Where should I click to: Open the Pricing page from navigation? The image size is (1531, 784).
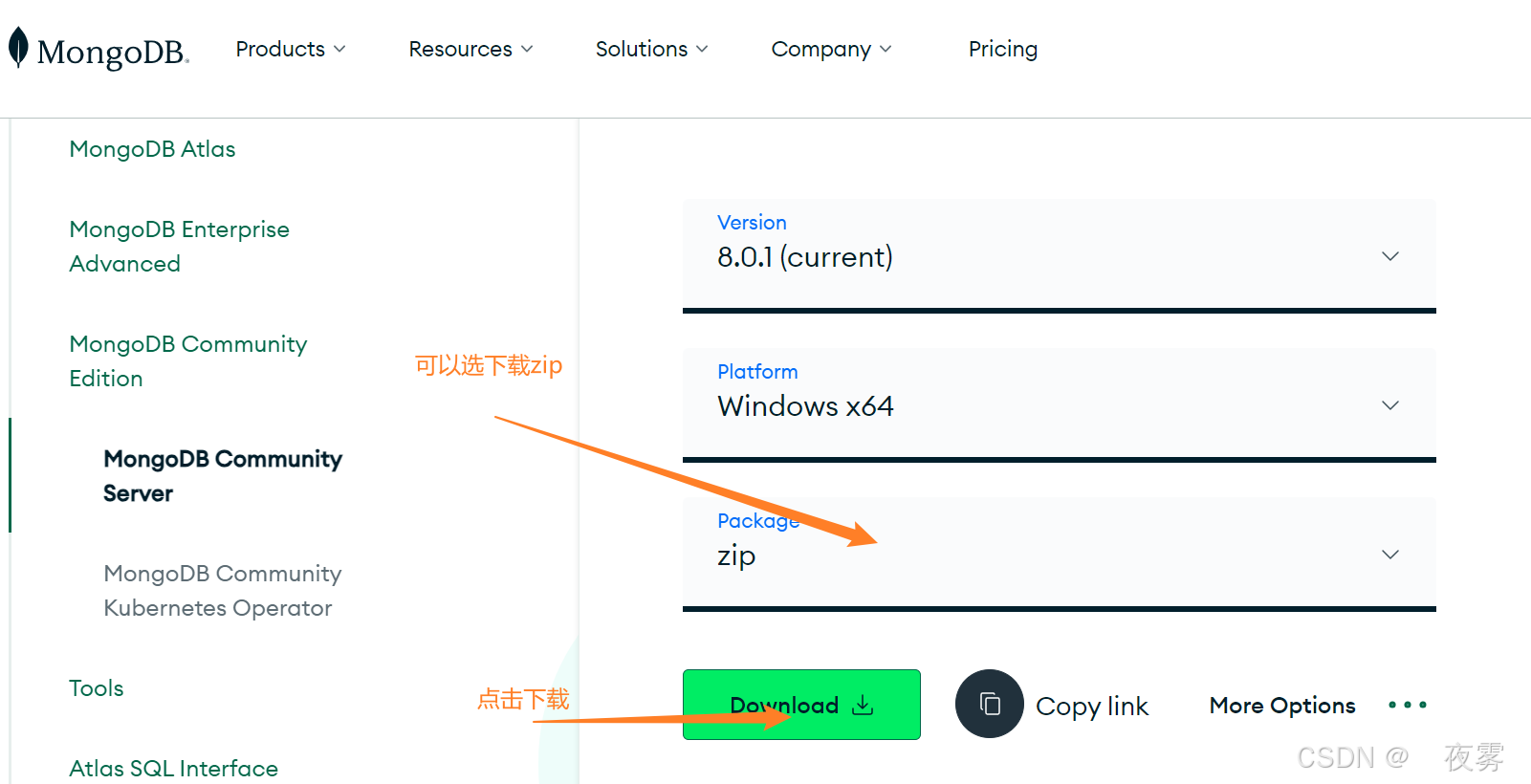1002,49
